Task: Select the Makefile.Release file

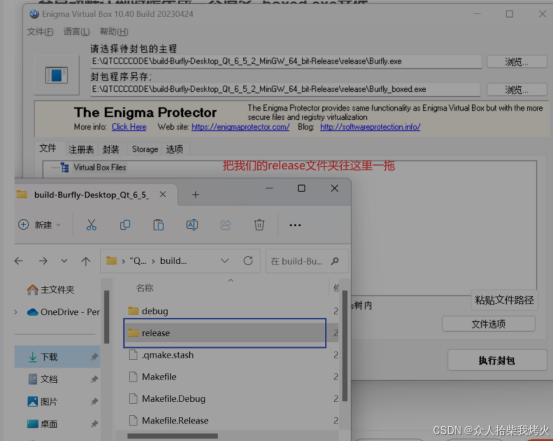Action: [175, 420]
